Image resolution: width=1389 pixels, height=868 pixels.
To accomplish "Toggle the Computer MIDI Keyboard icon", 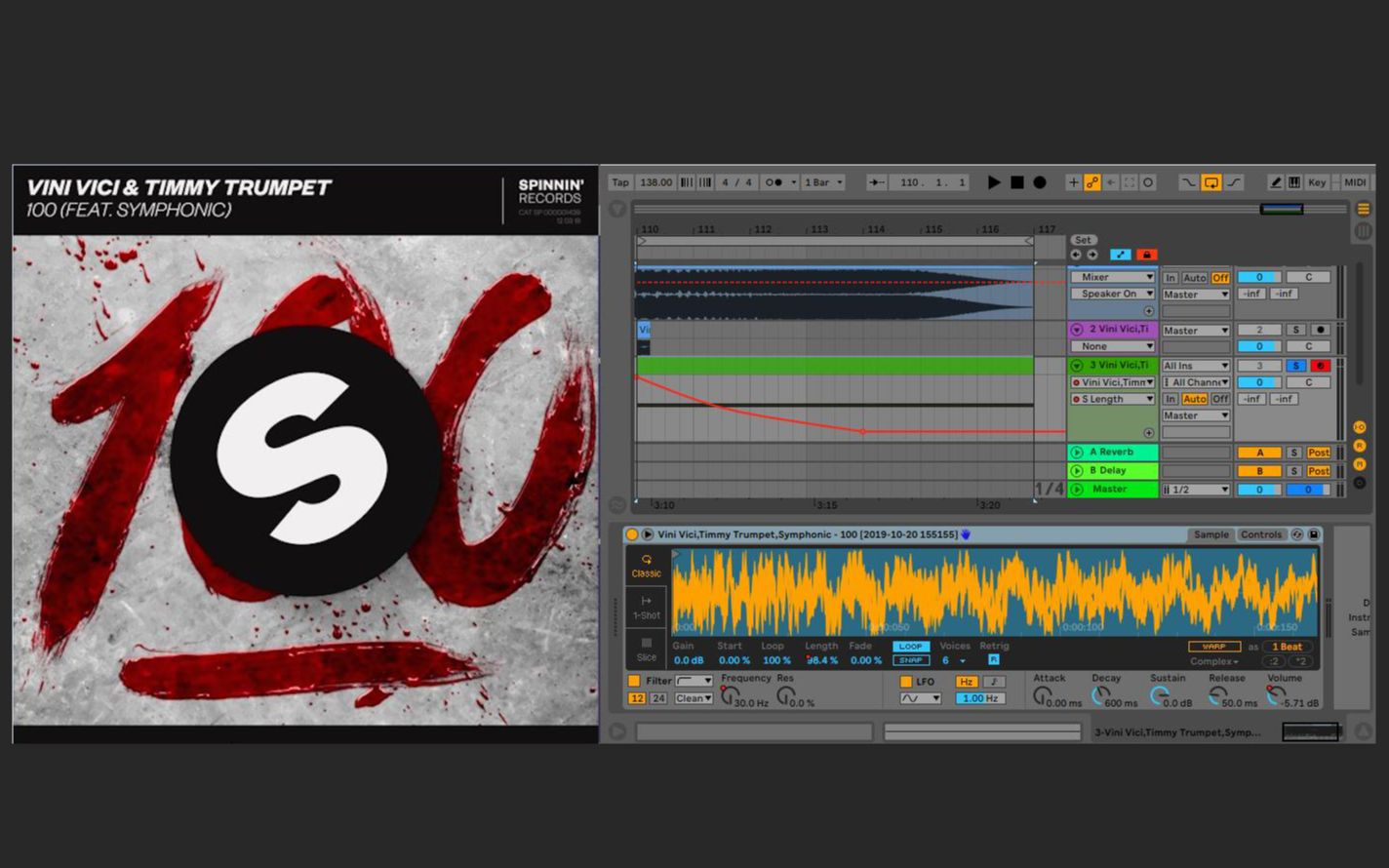I will coord(1294,182).
